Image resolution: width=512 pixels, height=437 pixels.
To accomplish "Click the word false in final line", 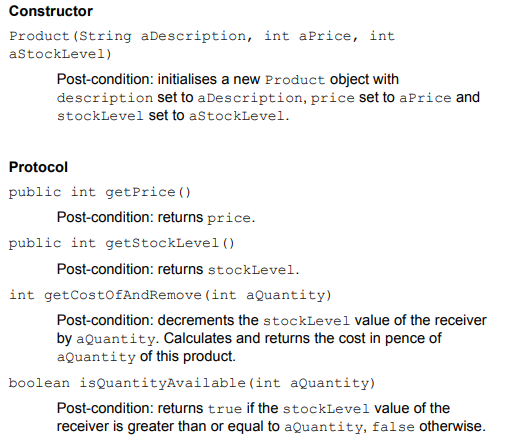I will point(393,427).
